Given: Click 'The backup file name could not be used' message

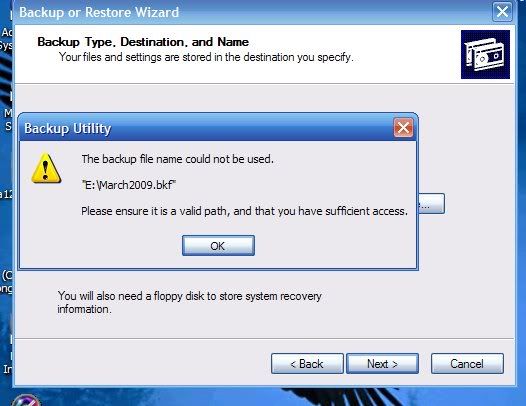Looking at the screenshot, I should pos(177,159).
